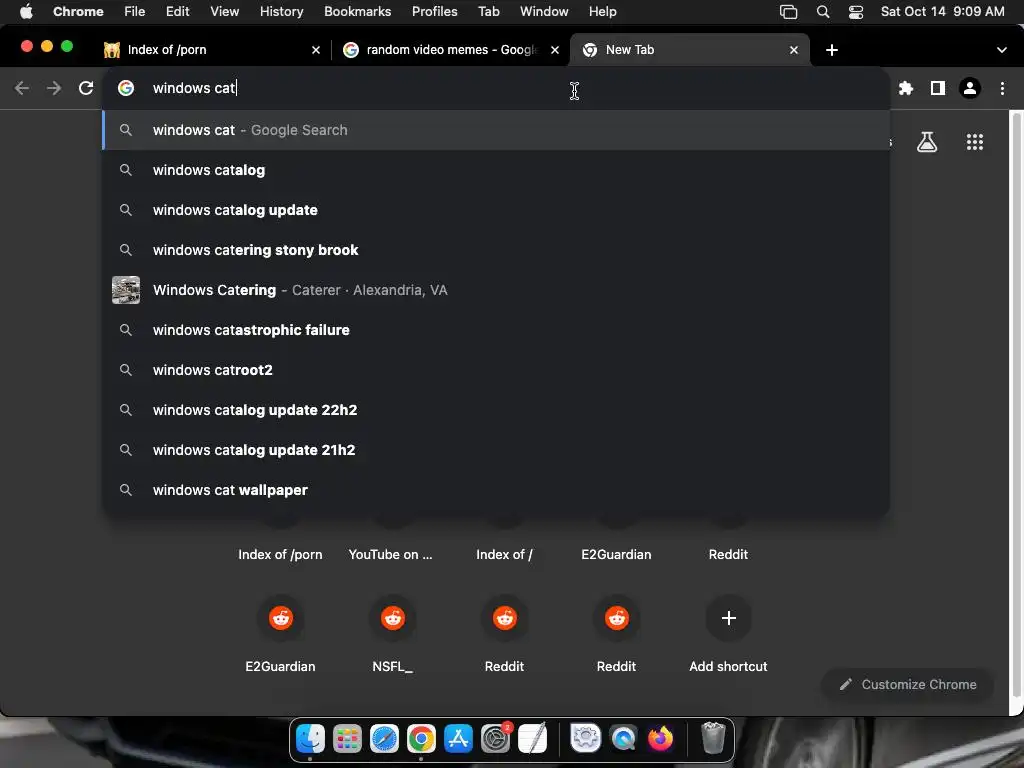Open the Trash in the Dock
The height and width of the screenshot is (768, 1024).
pos(712,739)
